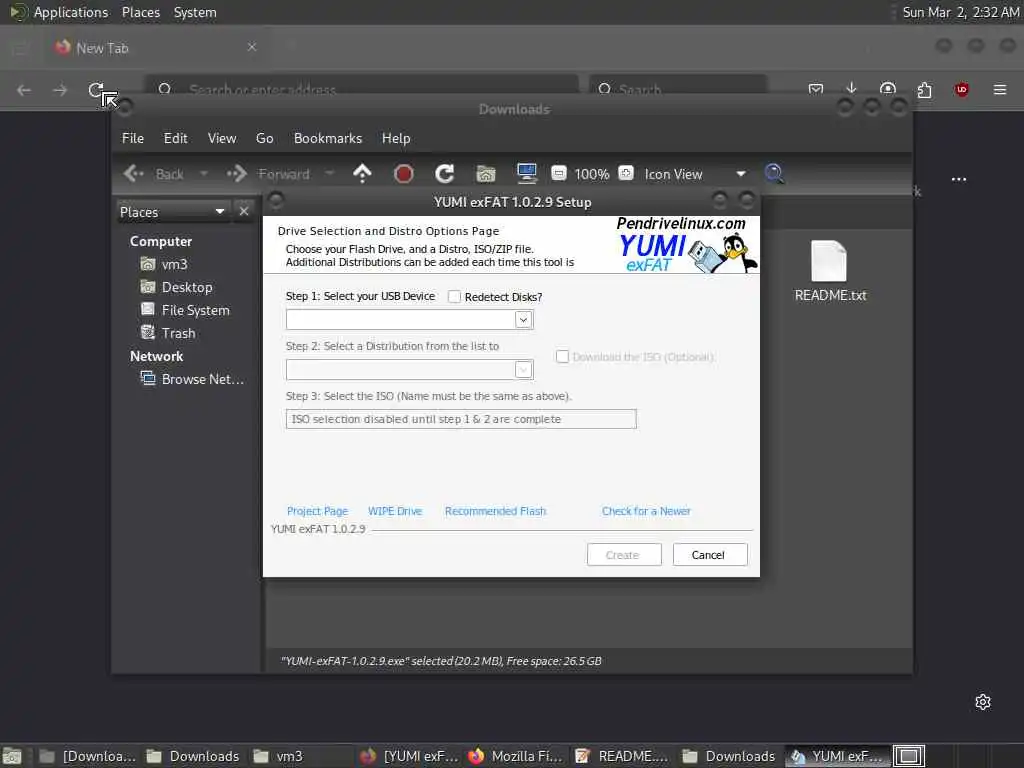
Task: Go up to the parent folder
Action: [362, 174]
